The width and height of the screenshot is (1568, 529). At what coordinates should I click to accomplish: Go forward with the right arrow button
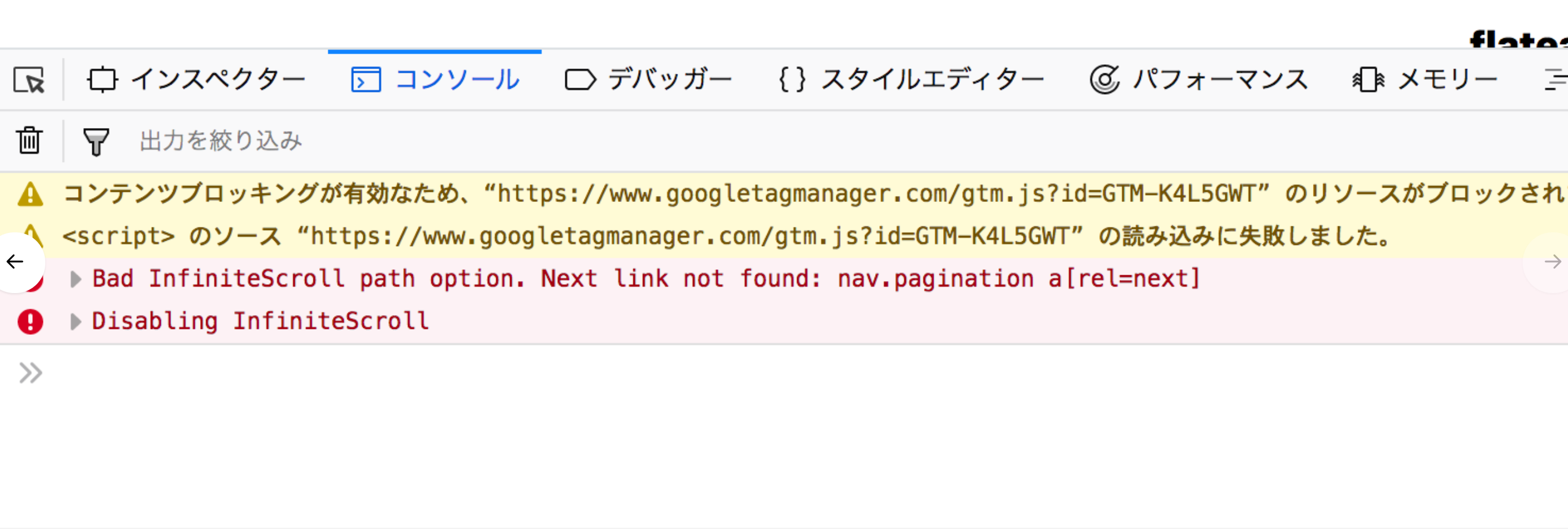tap(1551, 262)
